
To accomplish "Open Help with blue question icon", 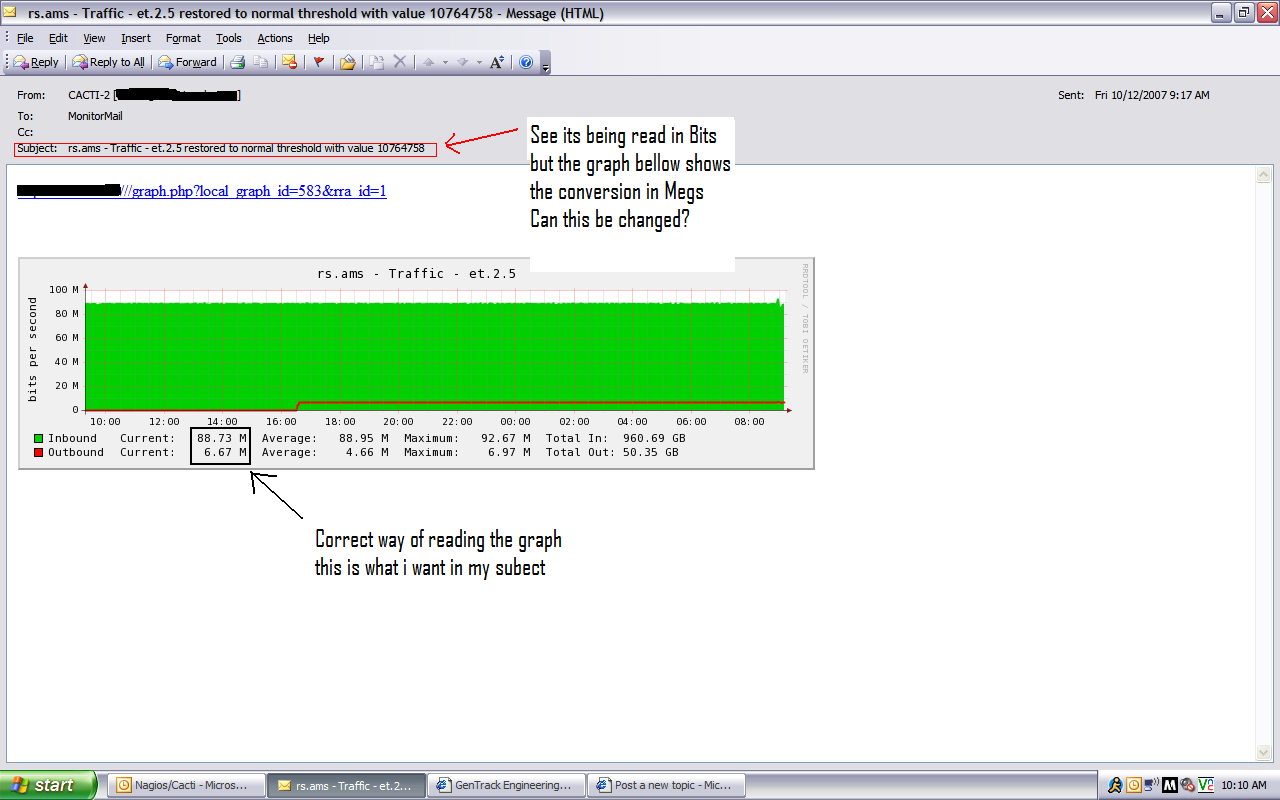I will tap(526, 62).
